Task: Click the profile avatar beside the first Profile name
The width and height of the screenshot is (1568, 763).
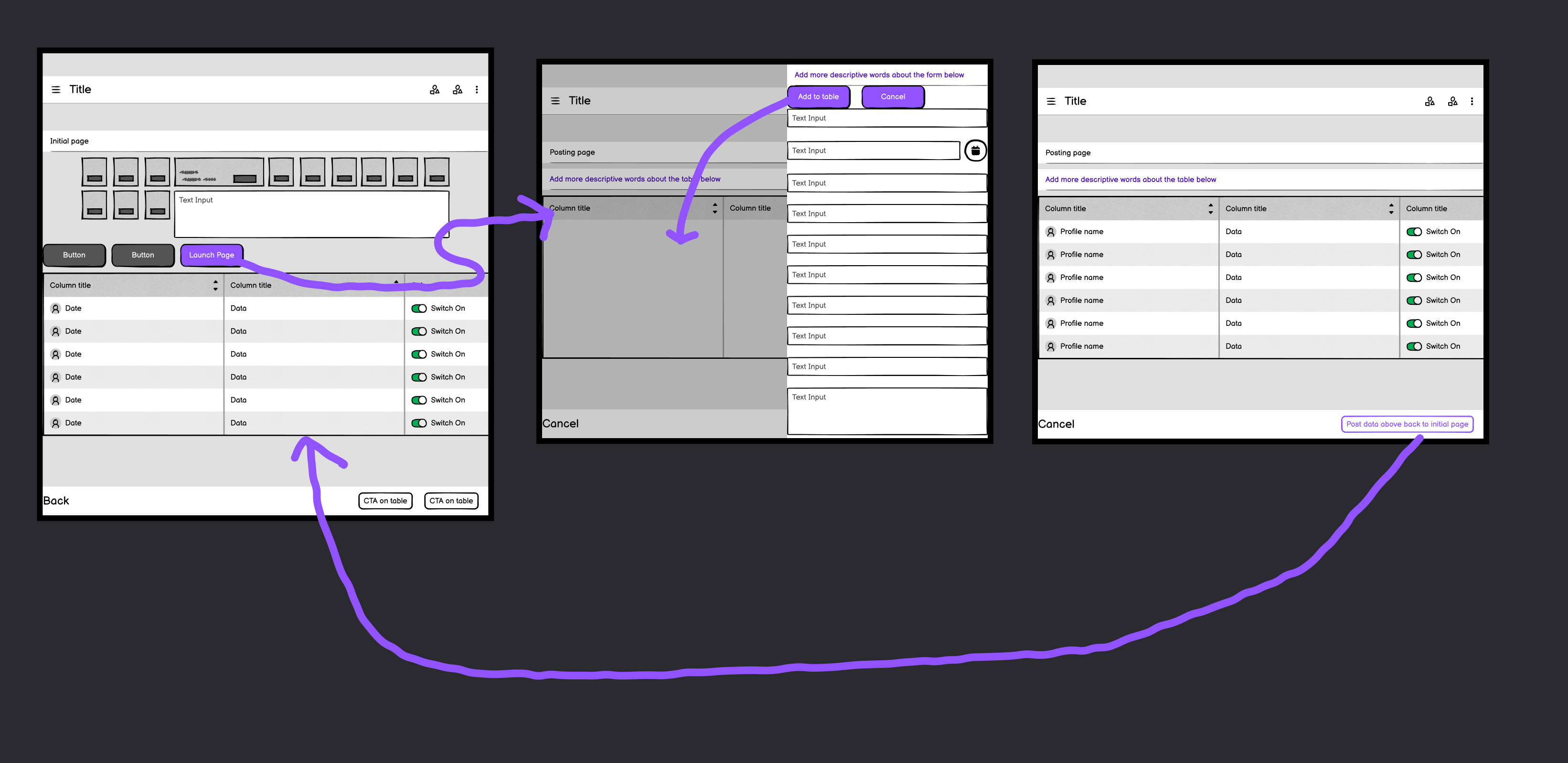Action: [x=1051, y=231]
